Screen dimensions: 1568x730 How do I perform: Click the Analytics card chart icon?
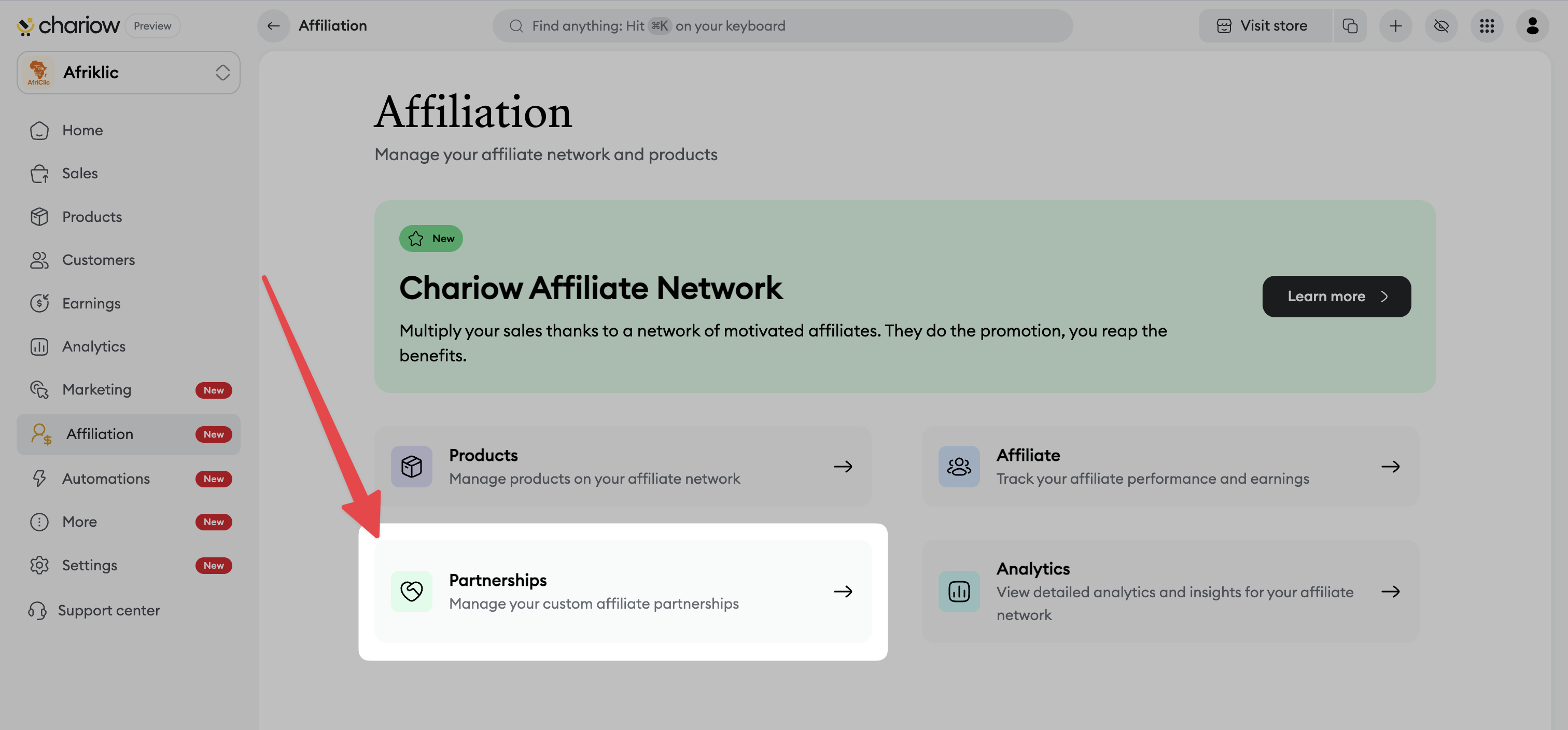[959, 591]
